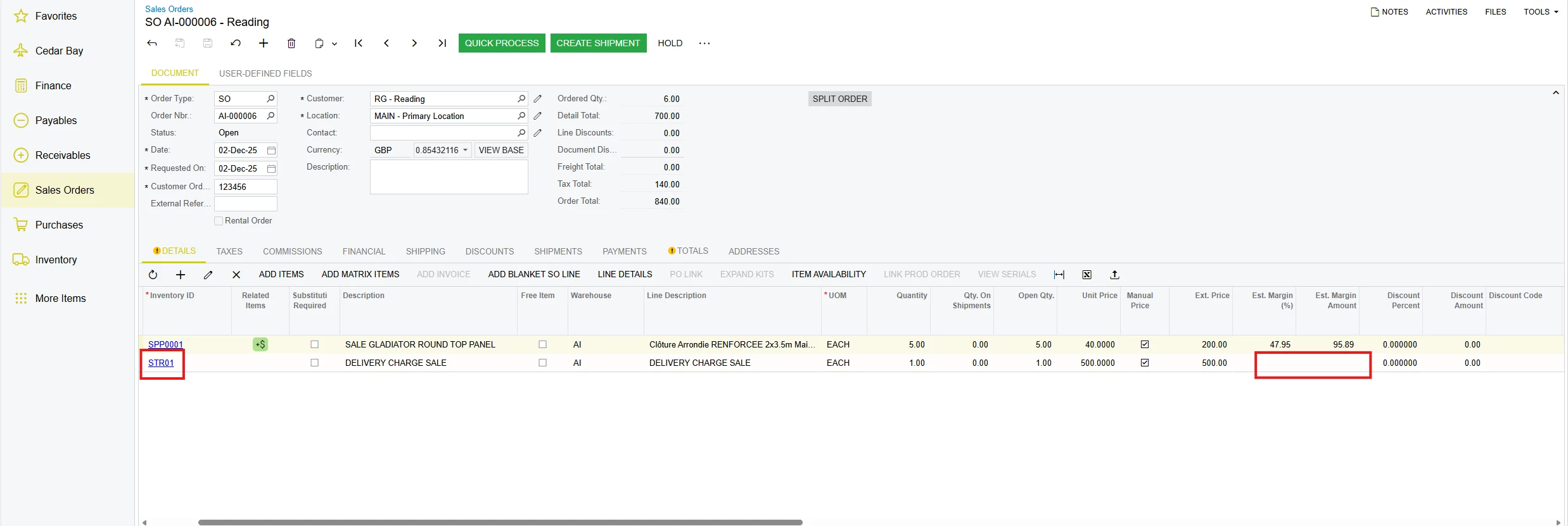Open Receivables workspace icon
This screenshot has width=1568, height=526.
pos(21,155)
